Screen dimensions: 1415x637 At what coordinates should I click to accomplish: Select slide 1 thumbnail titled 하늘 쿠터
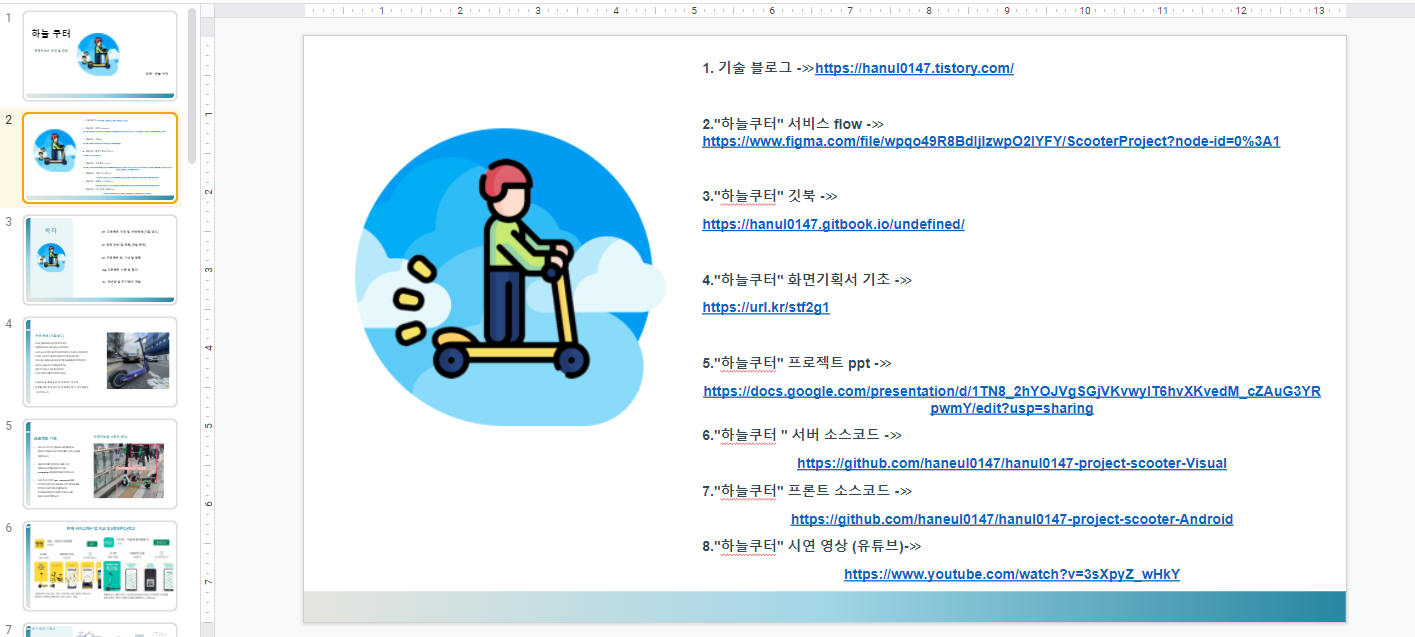point(100,56)
